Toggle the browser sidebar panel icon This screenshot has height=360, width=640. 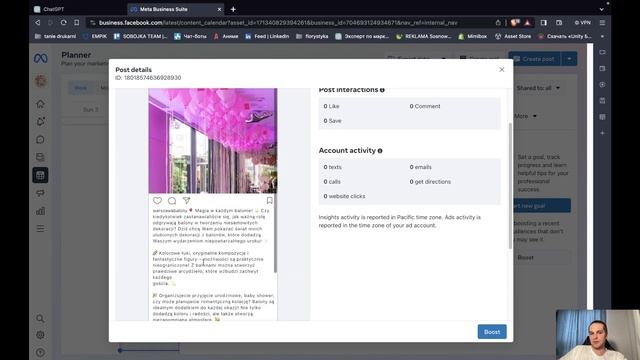pyautogui.click(x=544, y=23)
